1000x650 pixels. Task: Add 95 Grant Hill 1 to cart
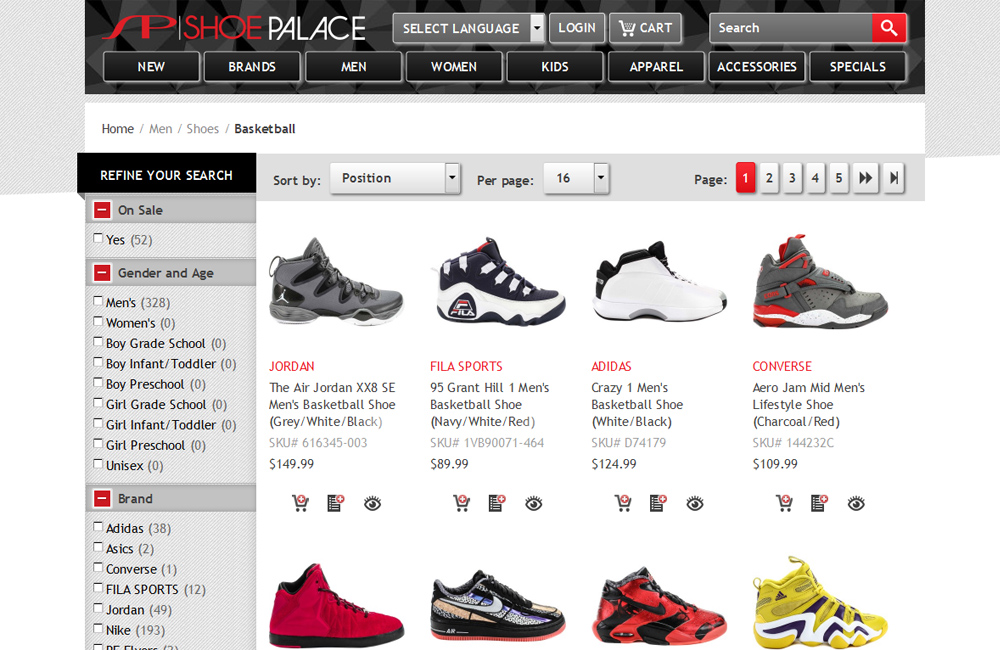[x=462, y=503]
